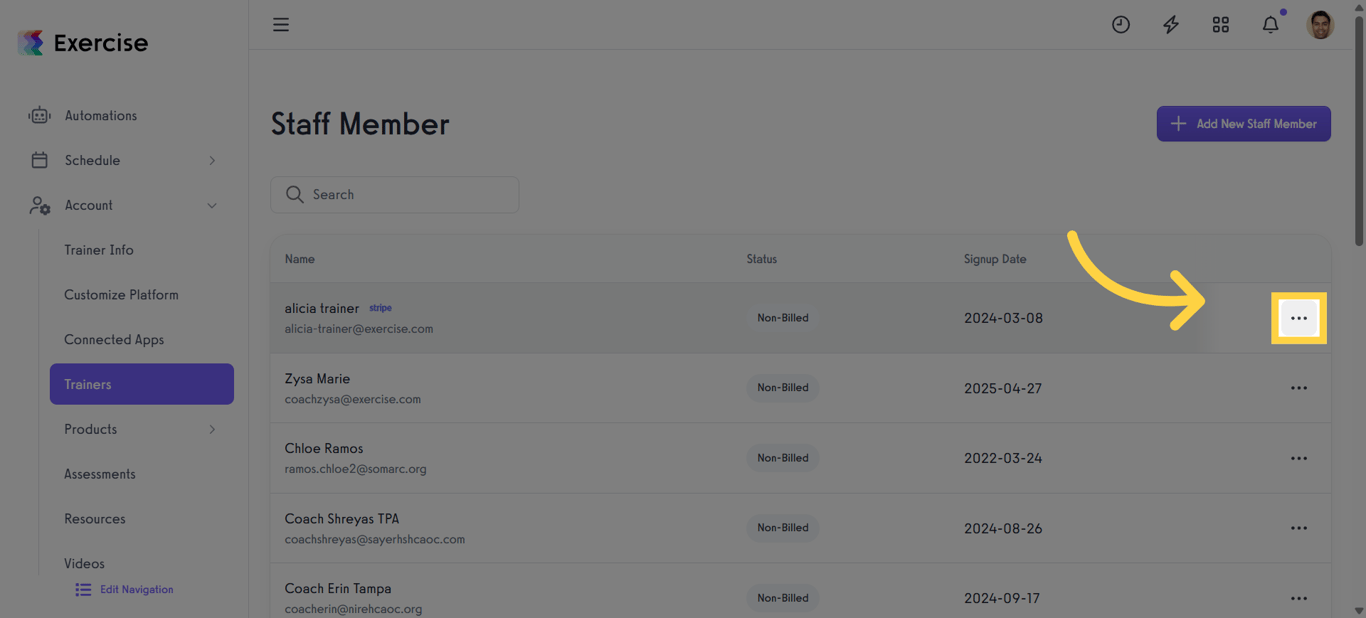Expand the Products submenu
The image size is (1366, 618).
tap(212, 430)
